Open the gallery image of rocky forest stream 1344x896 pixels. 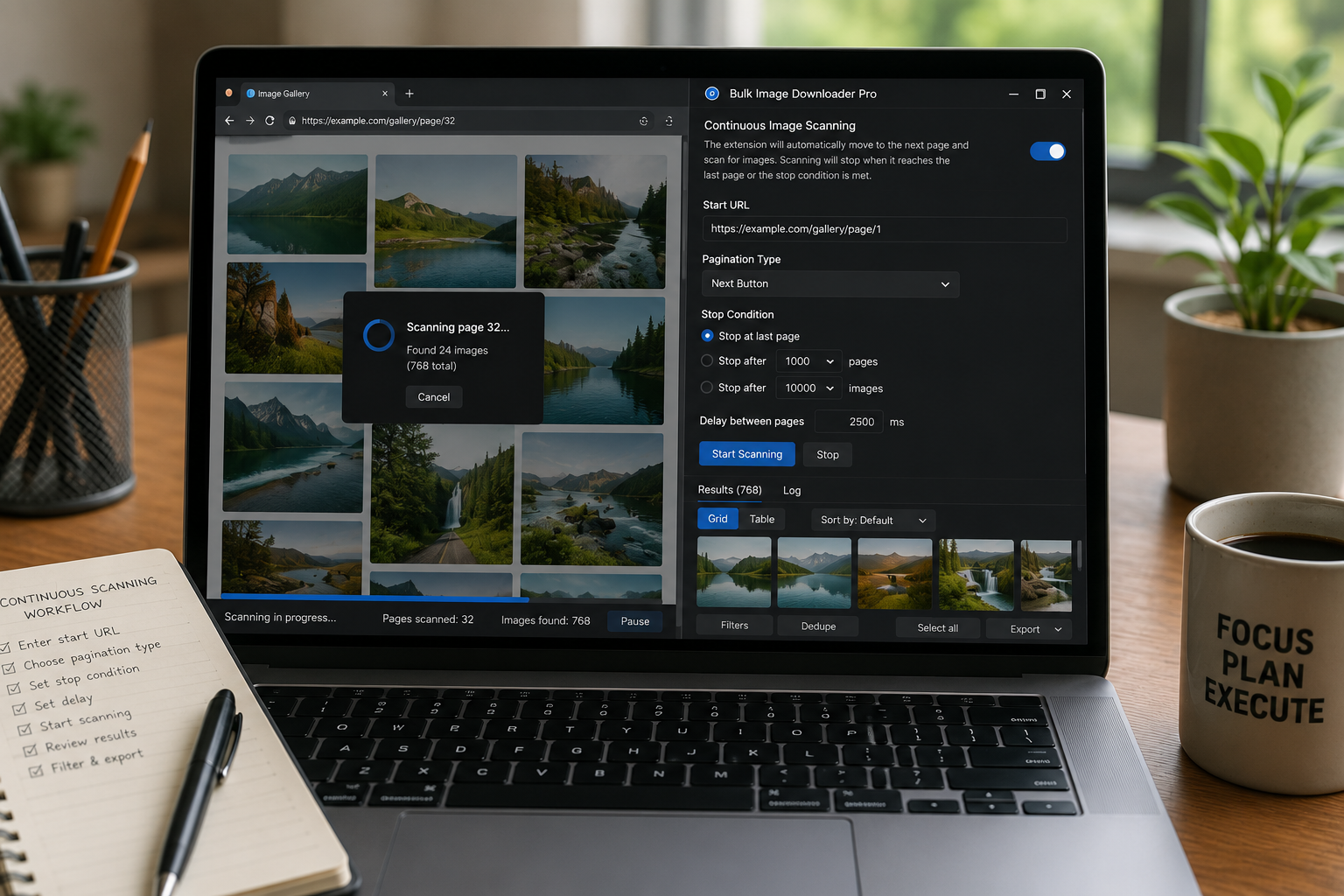[596, 222]
